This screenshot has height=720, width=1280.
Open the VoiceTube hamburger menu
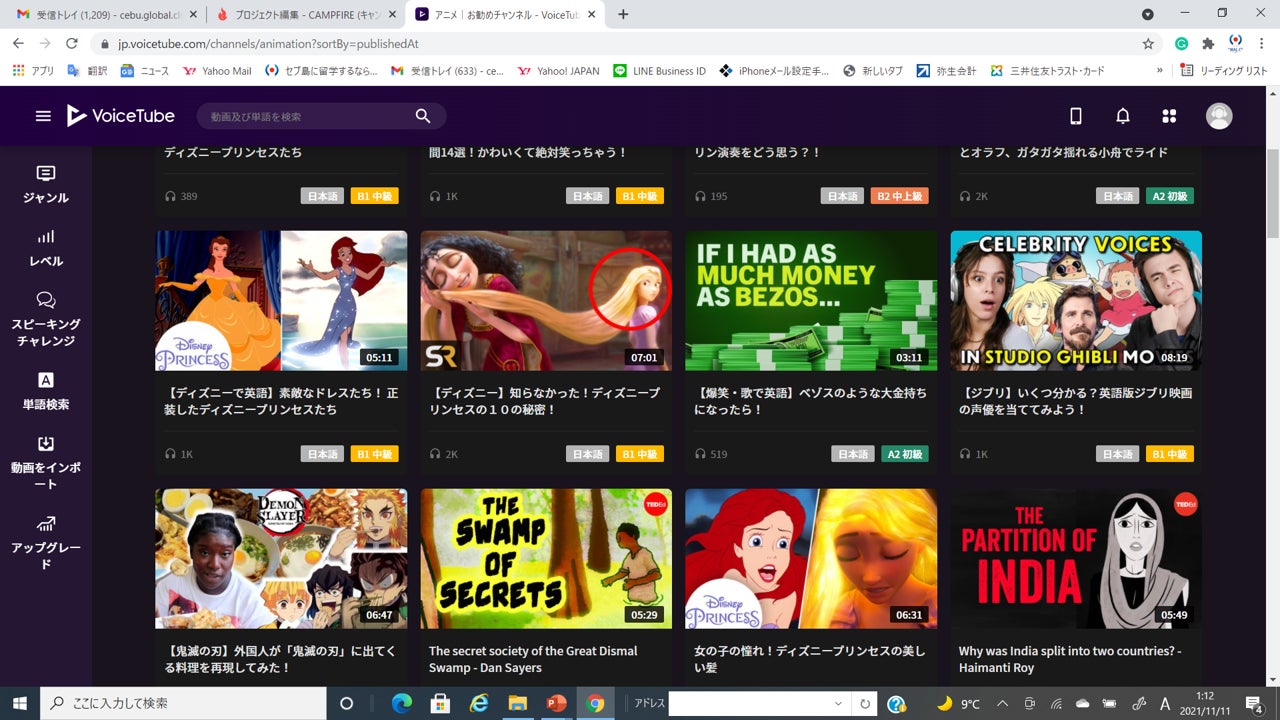(43, 116)
